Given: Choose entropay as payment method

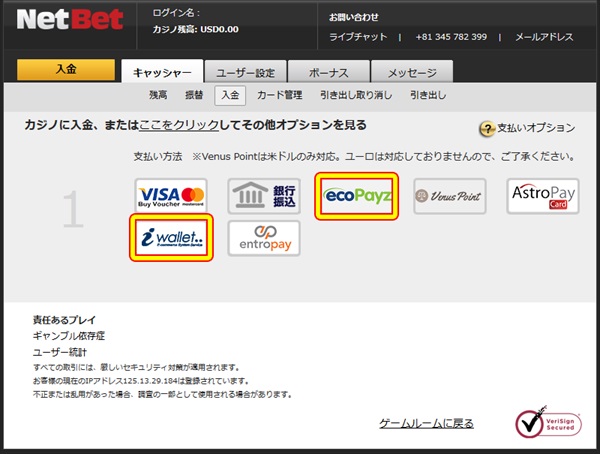Looking at the screenshot, I should point(264,238).
